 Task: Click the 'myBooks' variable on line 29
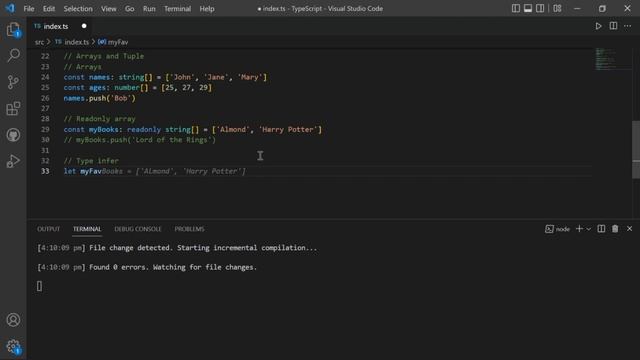point(104,130)
